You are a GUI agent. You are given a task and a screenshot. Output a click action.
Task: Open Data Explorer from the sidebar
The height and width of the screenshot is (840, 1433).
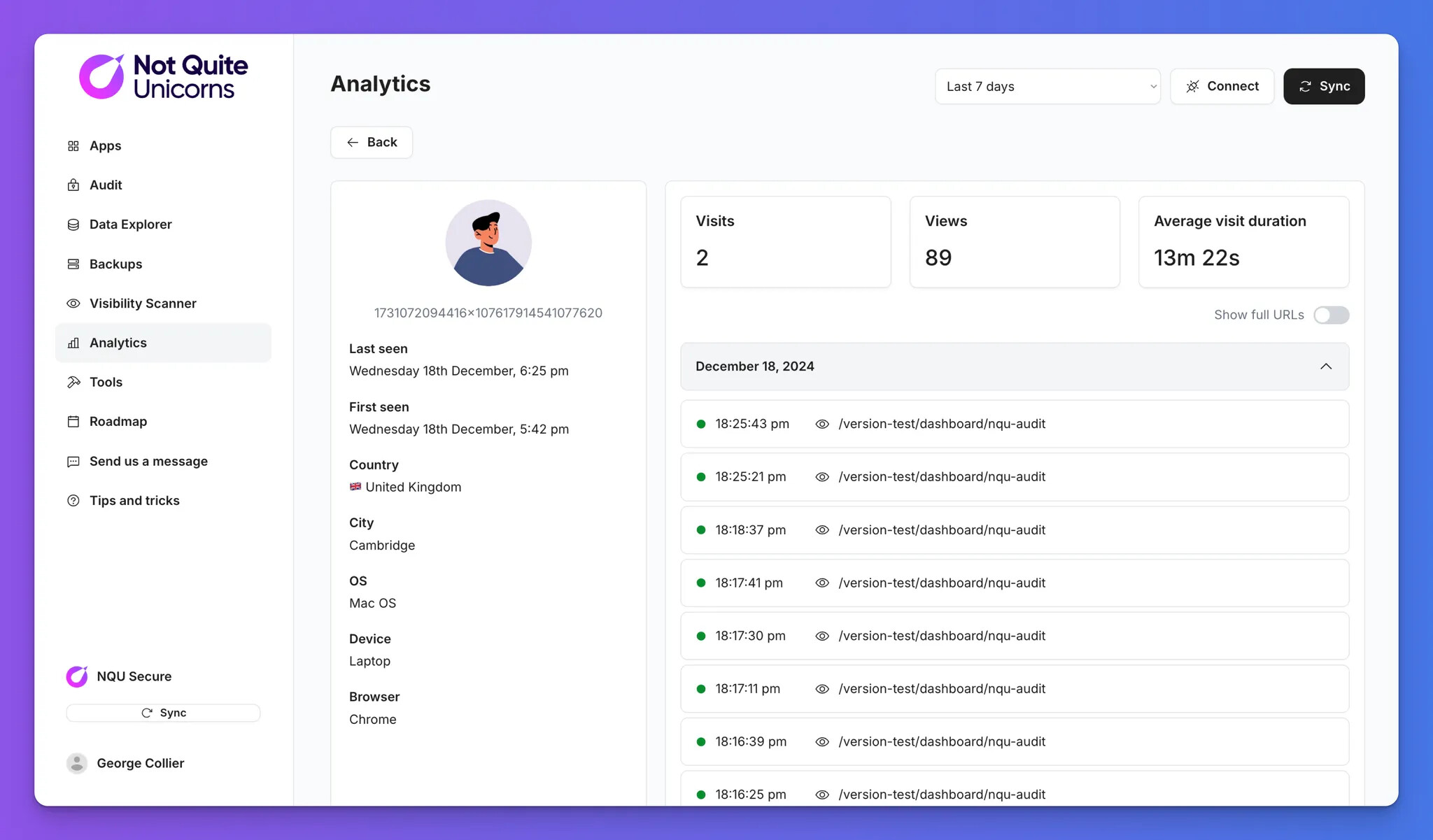(x=163, y=225)
